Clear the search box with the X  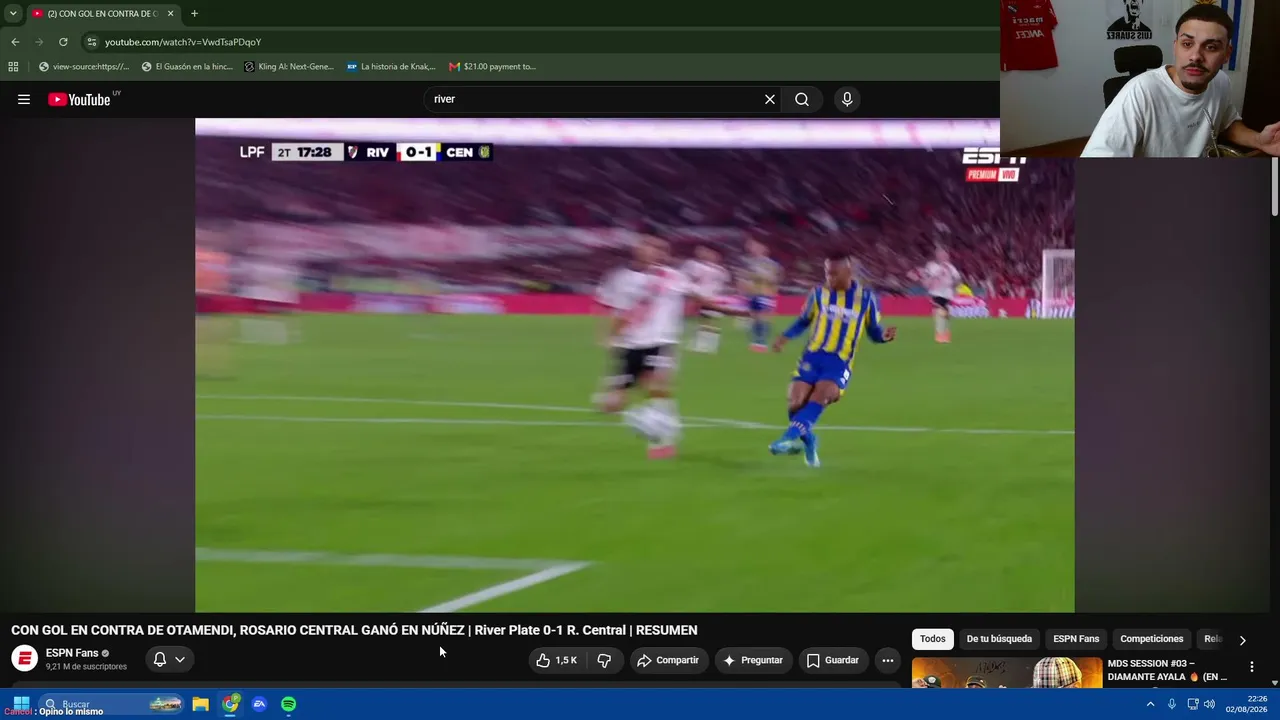tap(770, 99)
